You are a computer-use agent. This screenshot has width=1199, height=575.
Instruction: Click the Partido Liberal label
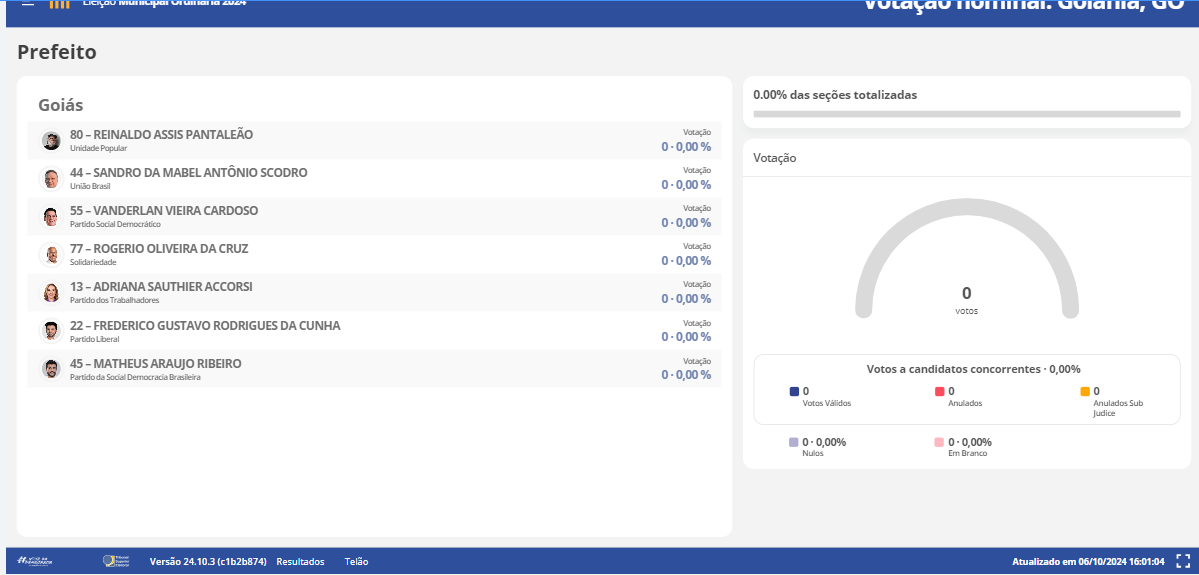tap(95, 339)
